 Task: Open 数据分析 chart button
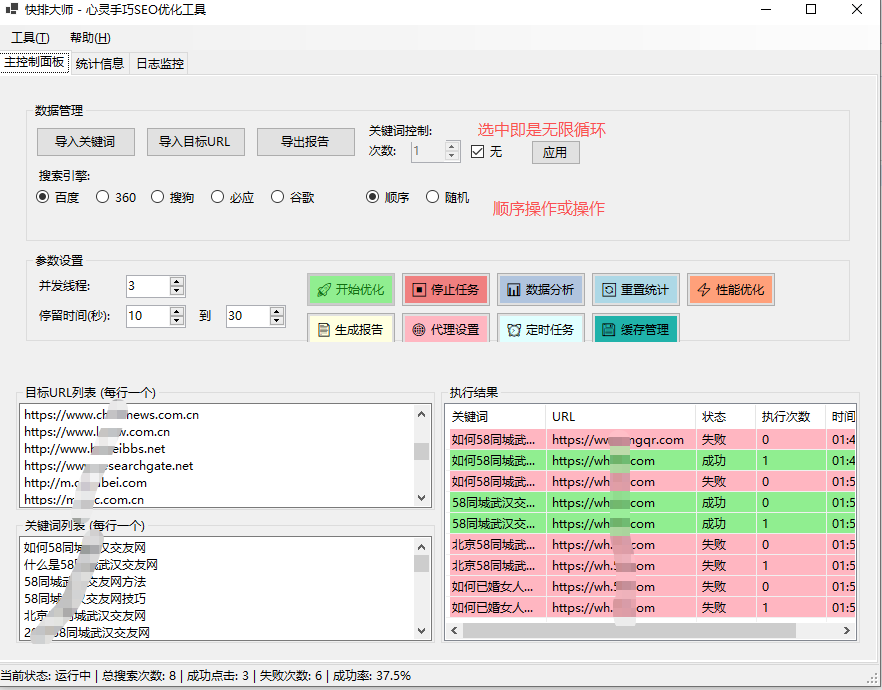539,290
